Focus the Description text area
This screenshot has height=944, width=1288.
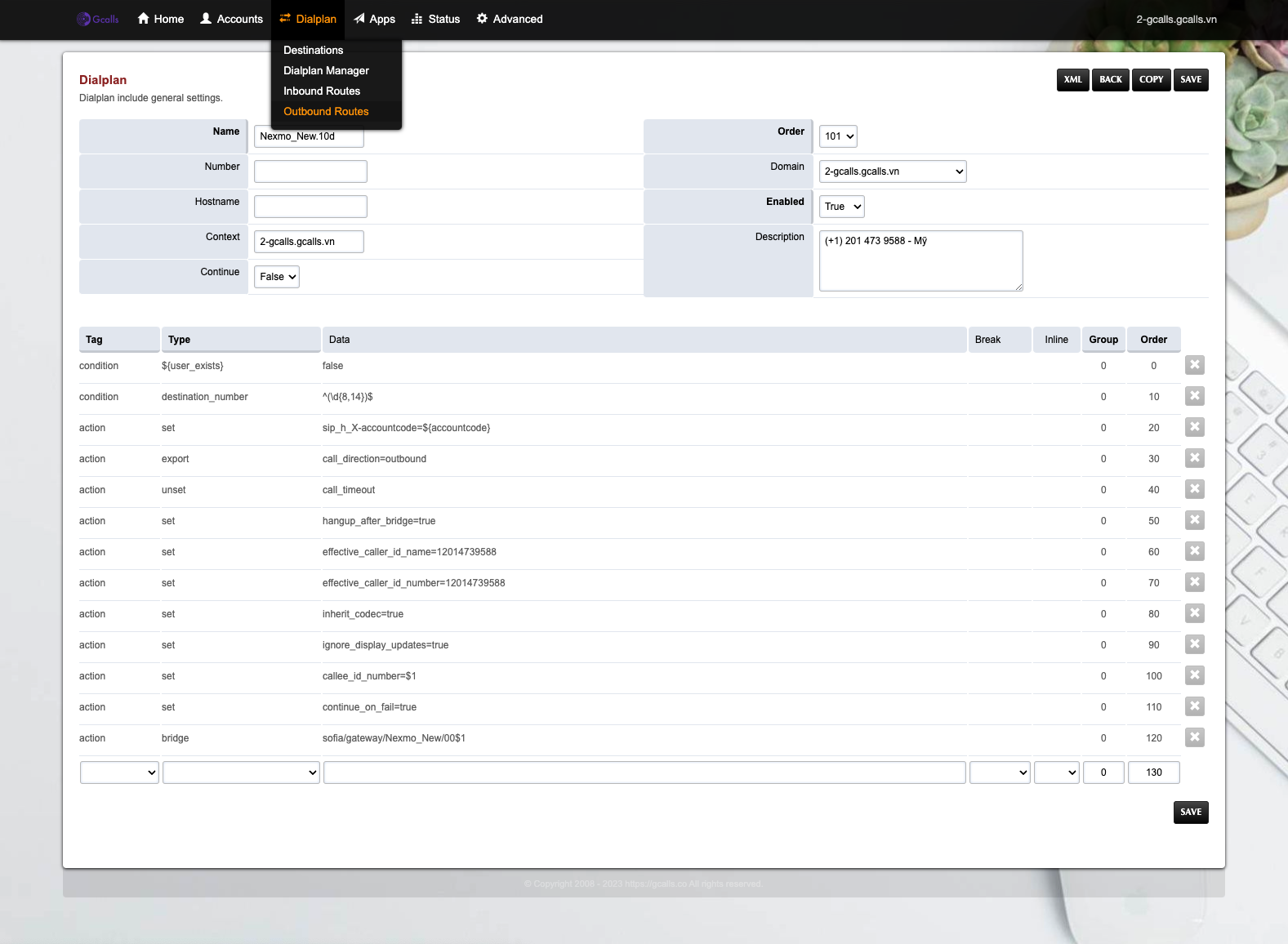(x=920, y=260)
